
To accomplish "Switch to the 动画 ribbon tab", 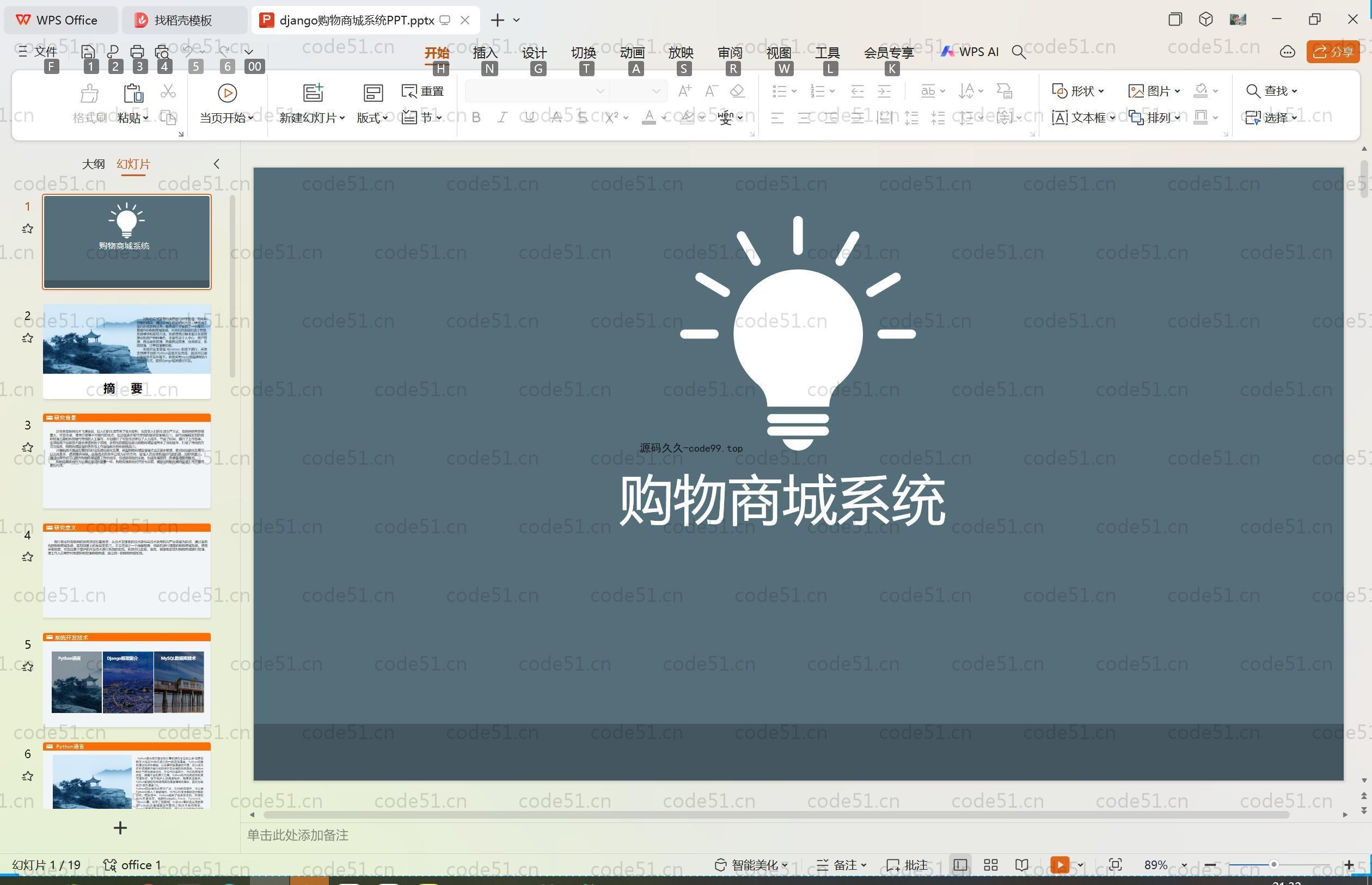I will (x=632, y=52).
